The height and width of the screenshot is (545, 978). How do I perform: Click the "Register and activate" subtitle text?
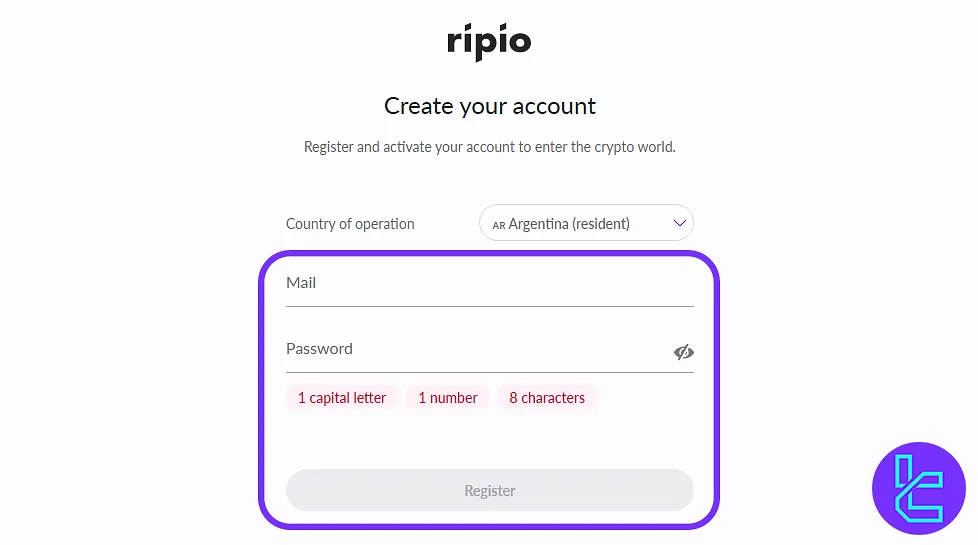[490, 147]
